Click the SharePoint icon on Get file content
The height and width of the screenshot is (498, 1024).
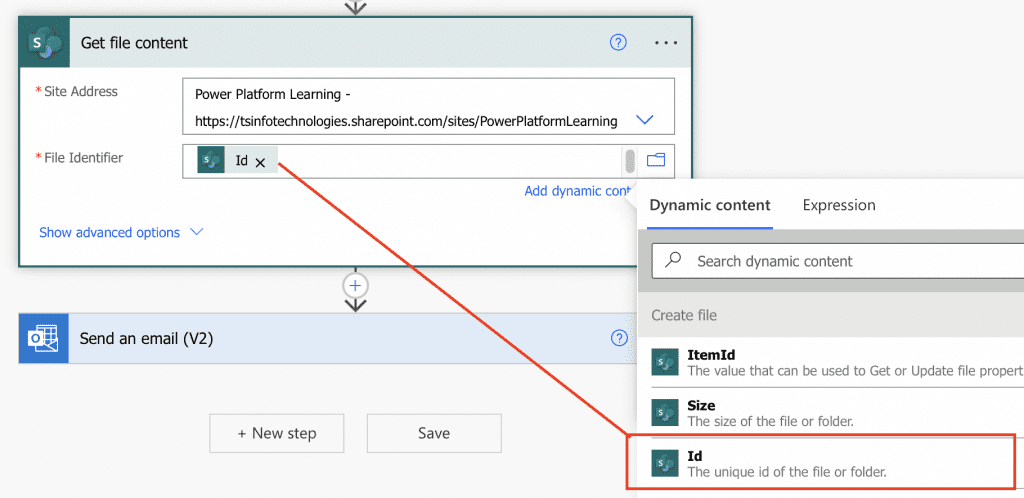pyautogui.click(x=44, y=43)
